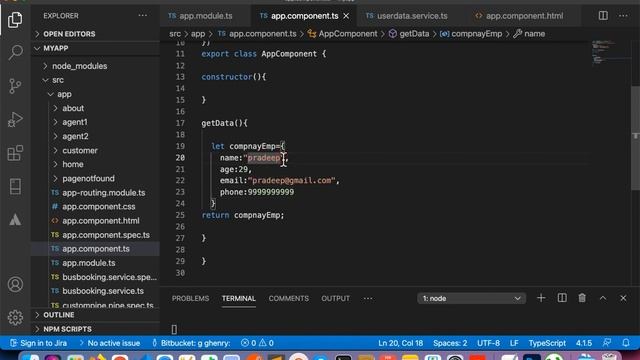
Task: Create a new terminal with plus icon
Action: (541, 298)
